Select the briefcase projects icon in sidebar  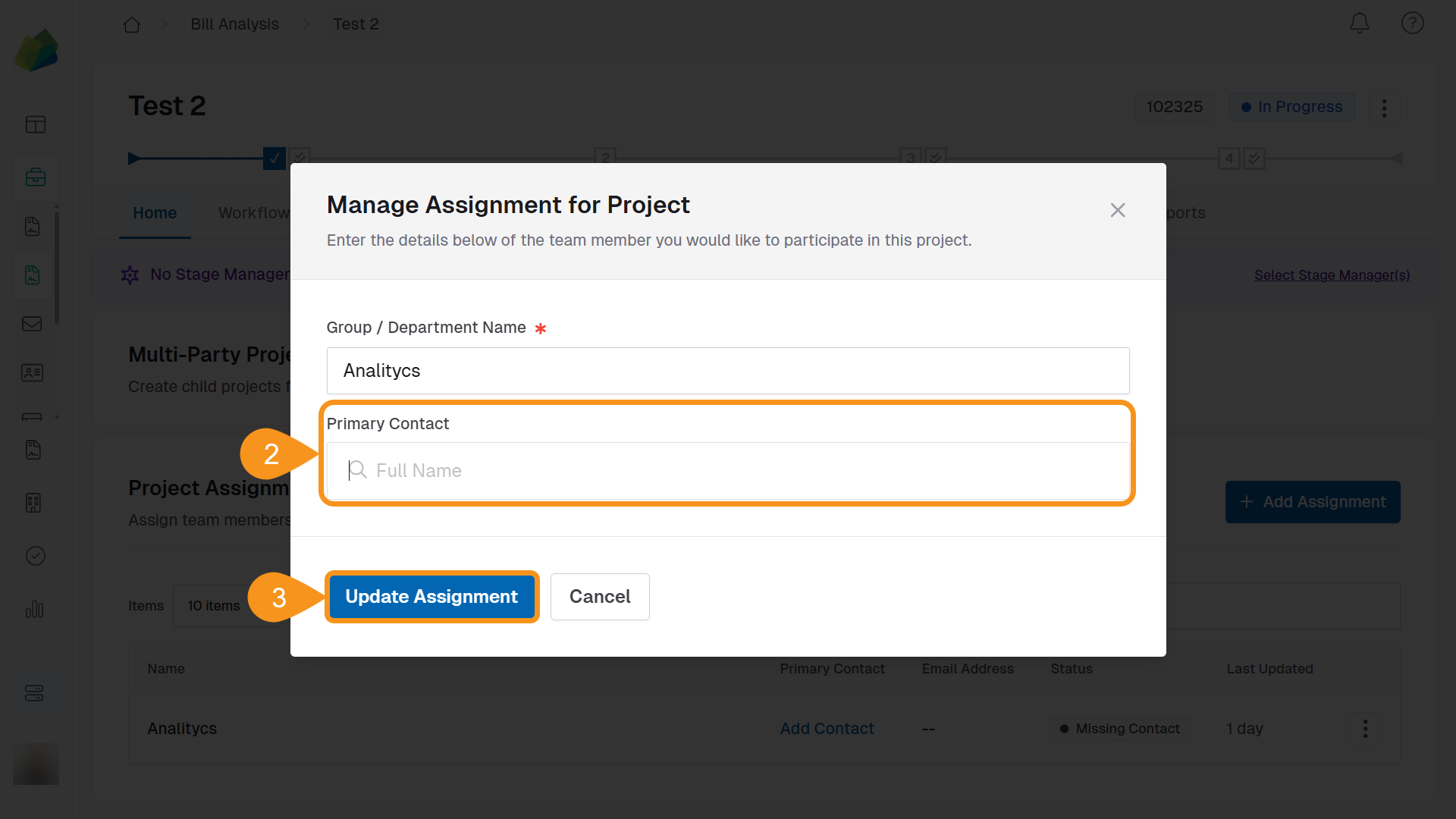click(x=36, y=177)
